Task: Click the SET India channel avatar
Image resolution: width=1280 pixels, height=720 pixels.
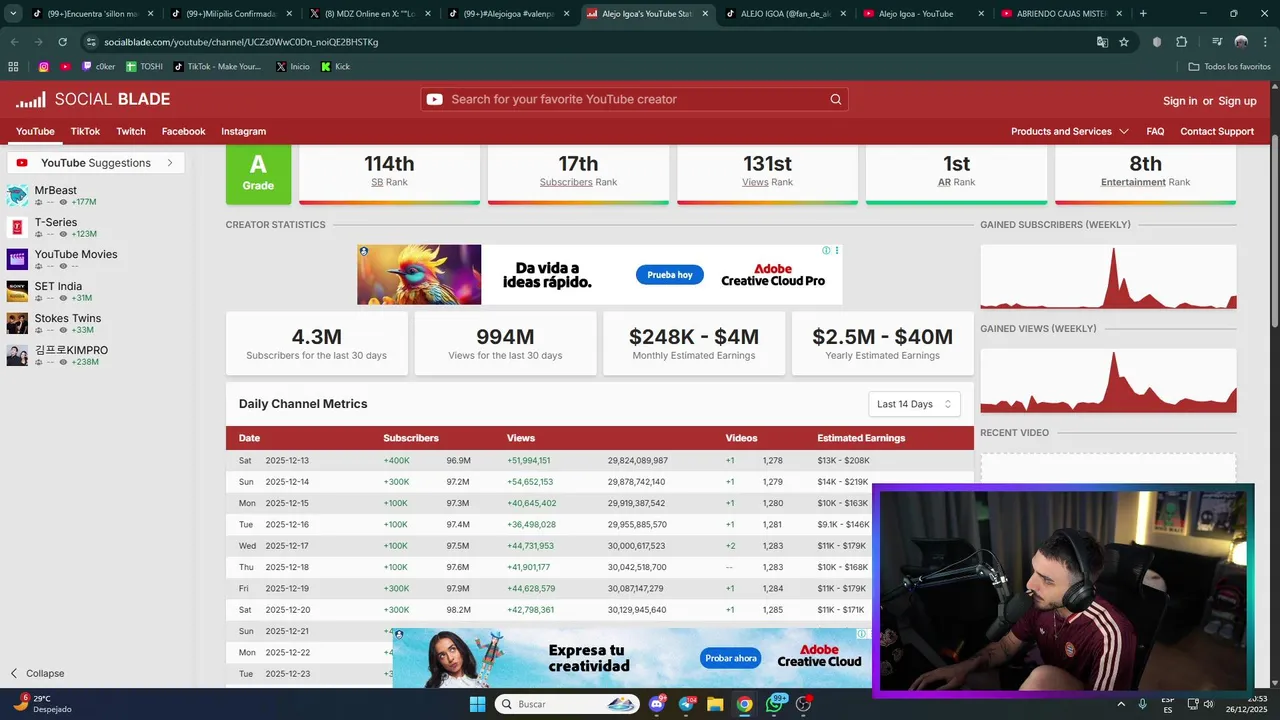Action: (17, 291)
